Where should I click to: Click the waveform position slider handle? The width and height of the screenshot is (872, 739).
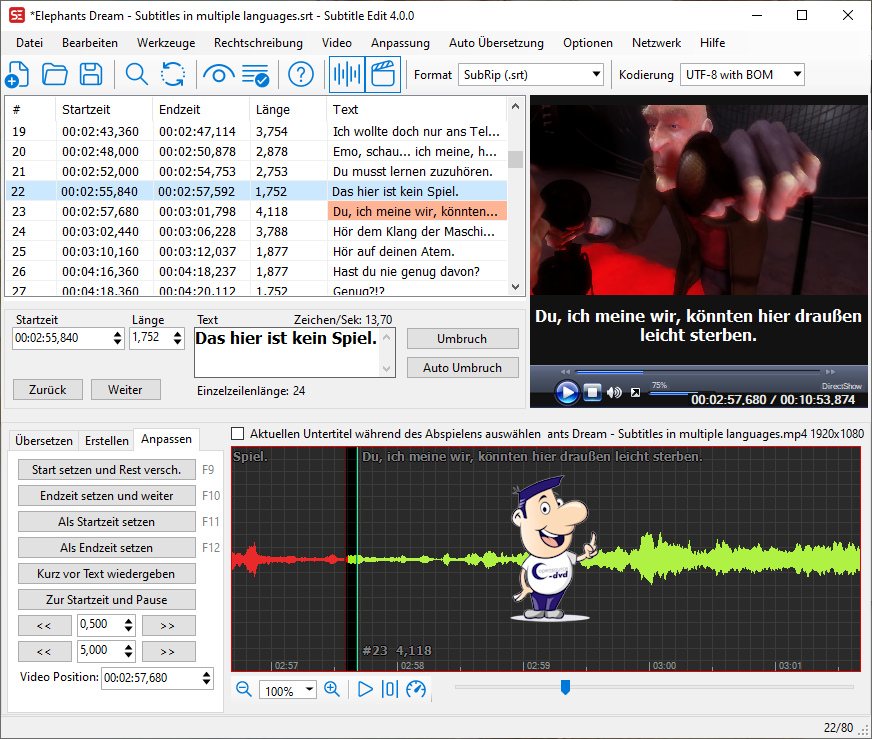(x=565, y=686)
